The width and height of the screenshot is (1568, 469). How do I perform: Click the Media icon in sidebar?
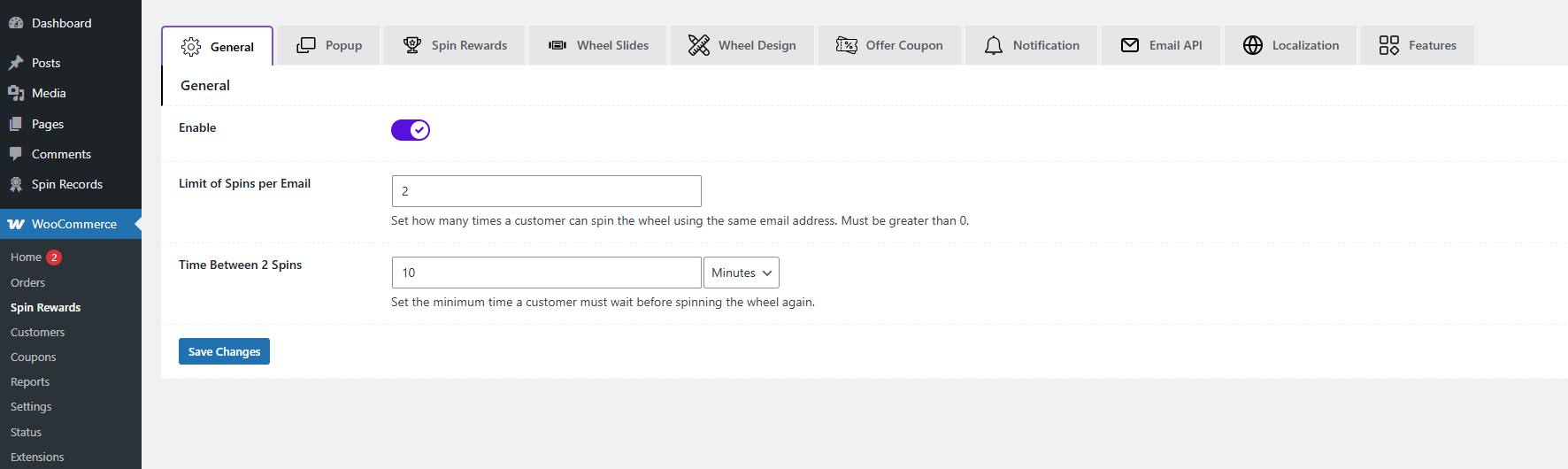(16, 93)
